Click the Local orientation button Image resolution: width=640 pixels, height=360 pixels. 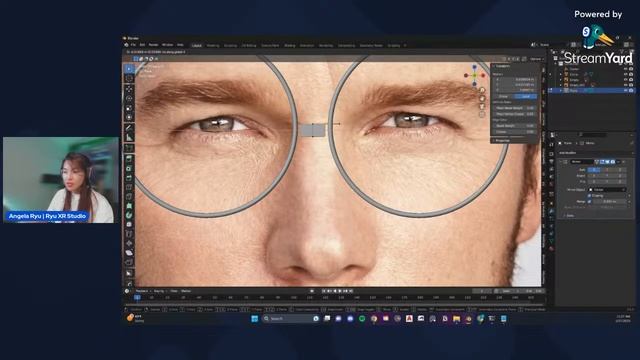526,96
